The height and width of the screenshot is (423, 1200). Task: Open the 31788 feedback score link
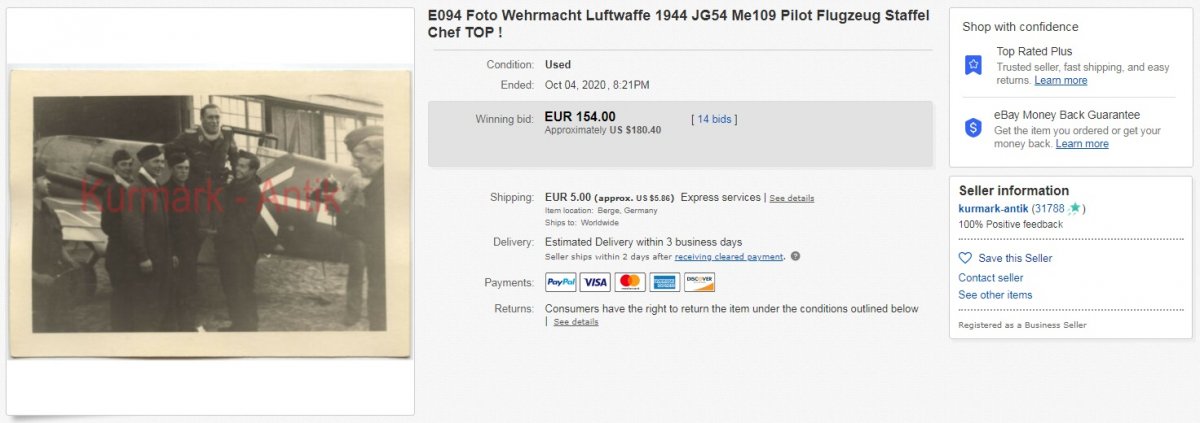coord(1050,208)
